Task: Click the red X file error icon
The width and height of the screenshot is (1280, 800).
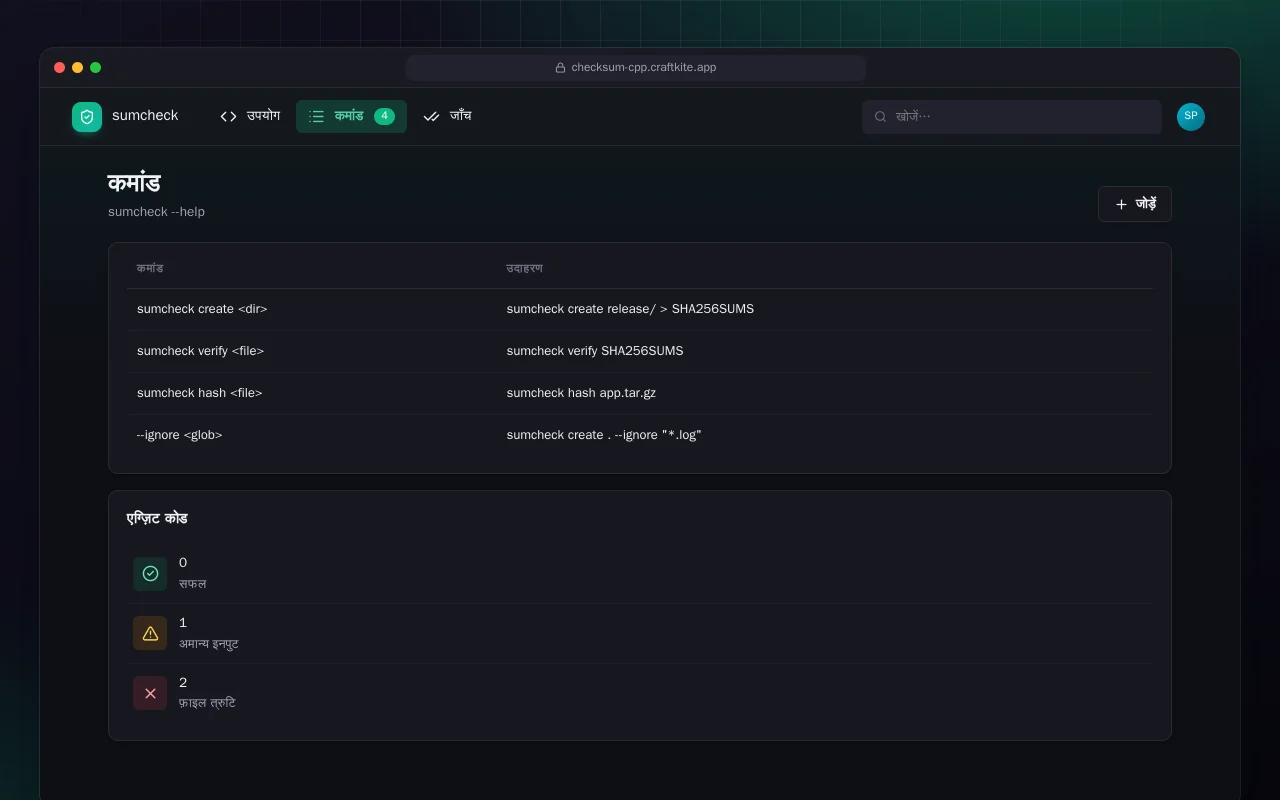Action: click(150, 693)
